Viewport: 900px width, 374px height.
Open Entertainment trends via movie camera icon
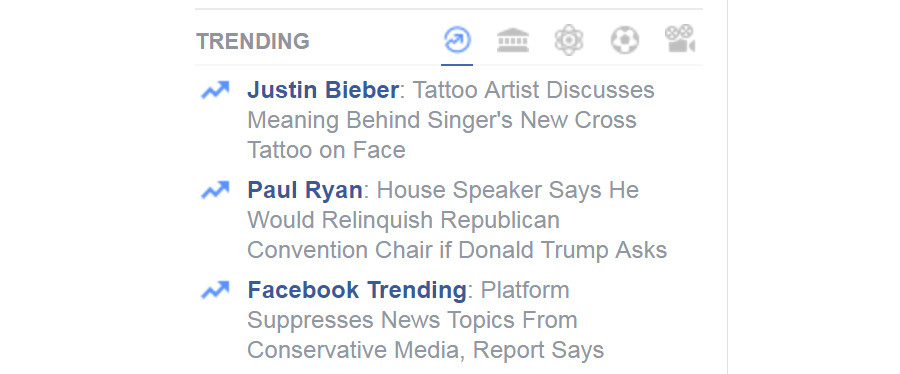click(x=680, y=39)
